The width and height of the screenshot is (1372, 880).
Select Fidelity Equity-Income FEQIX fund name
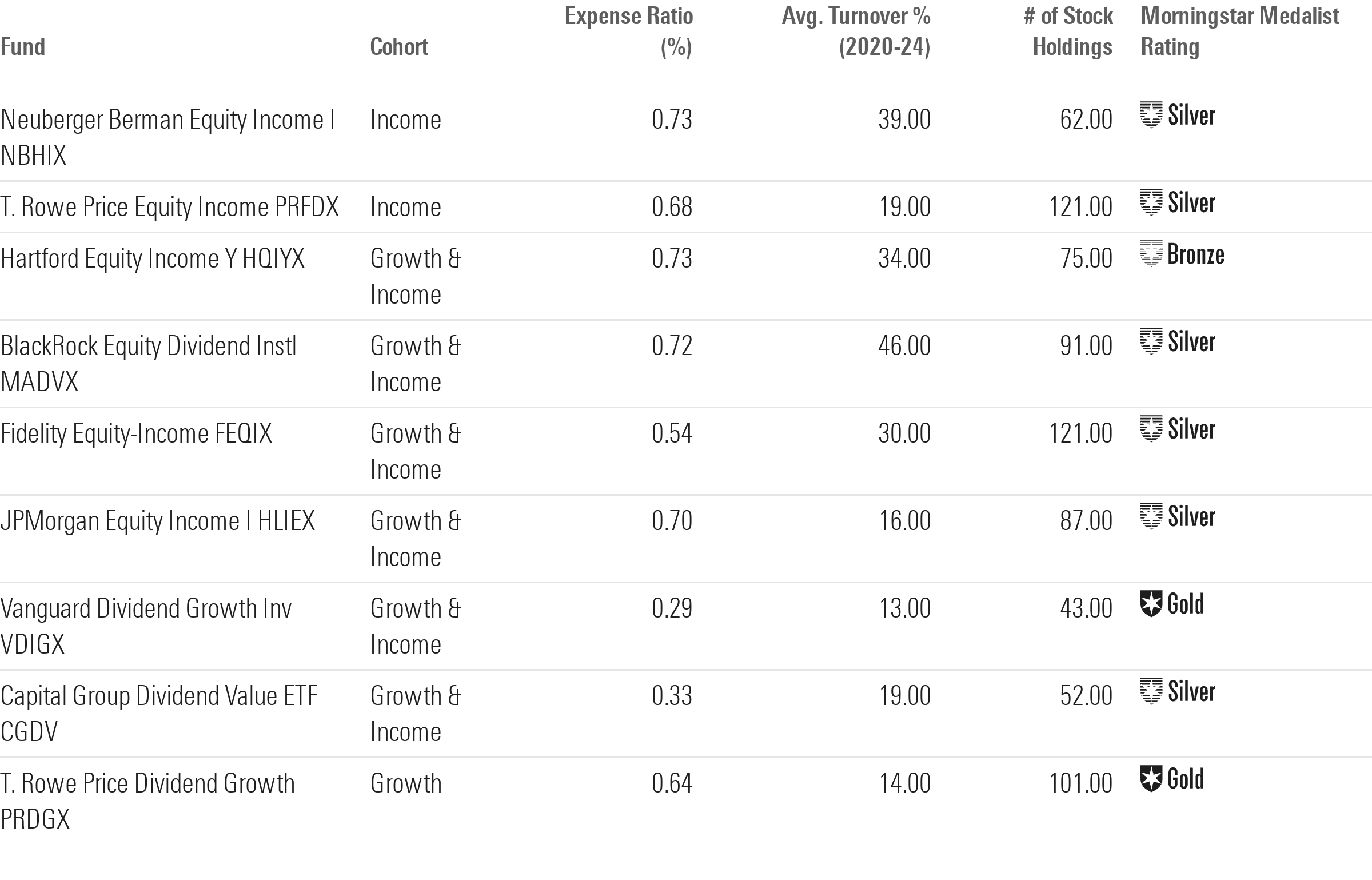136,433
